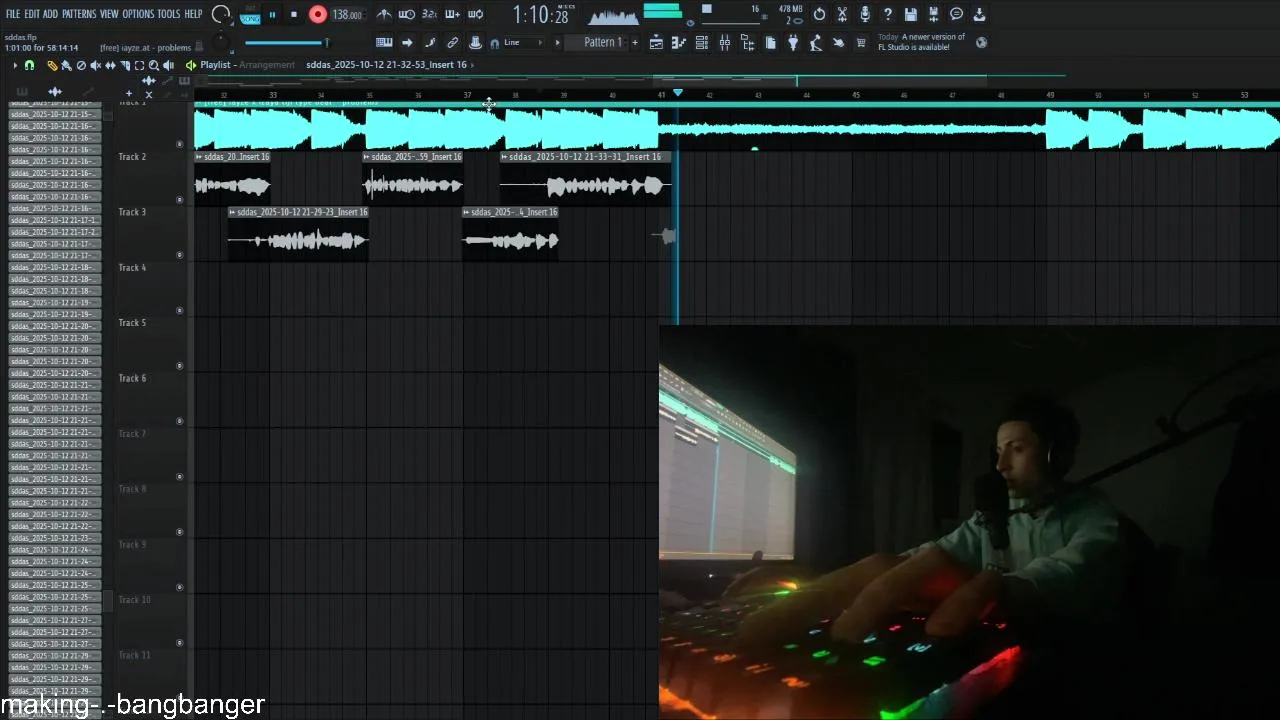This screenshot has width=1280, height=720.
Task: Open the plugin picker plug icon
Action: pos(792,42)
